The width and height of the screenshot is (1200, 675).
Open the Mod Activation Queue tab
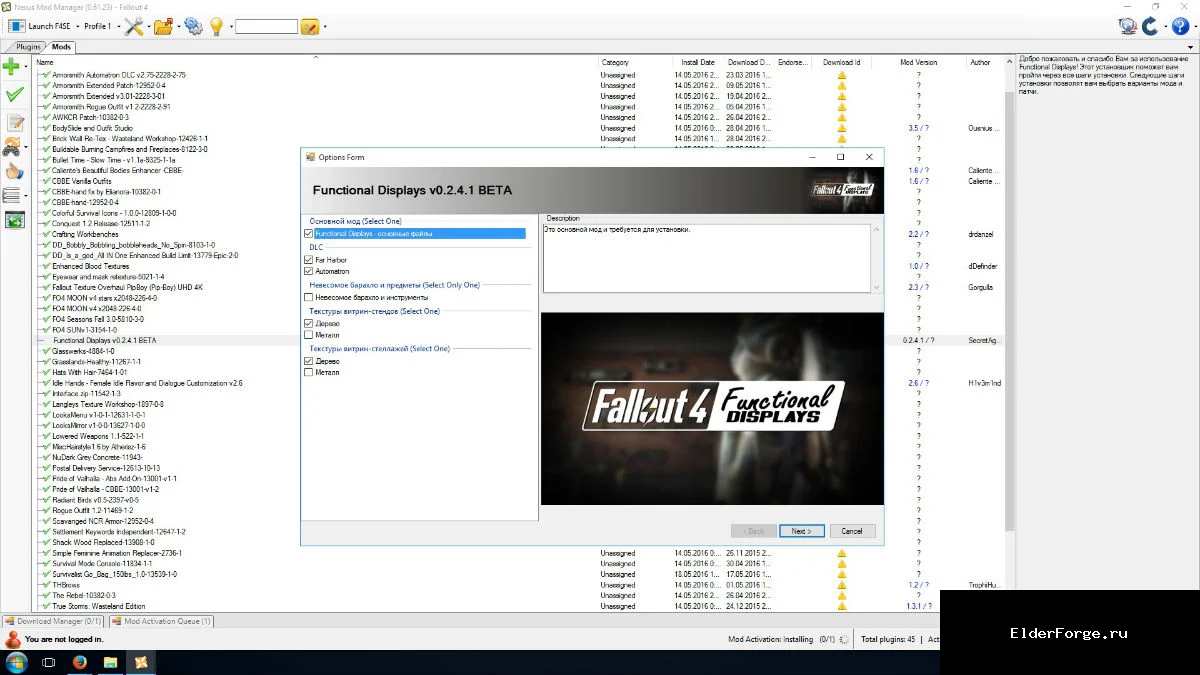click(161, 621)
